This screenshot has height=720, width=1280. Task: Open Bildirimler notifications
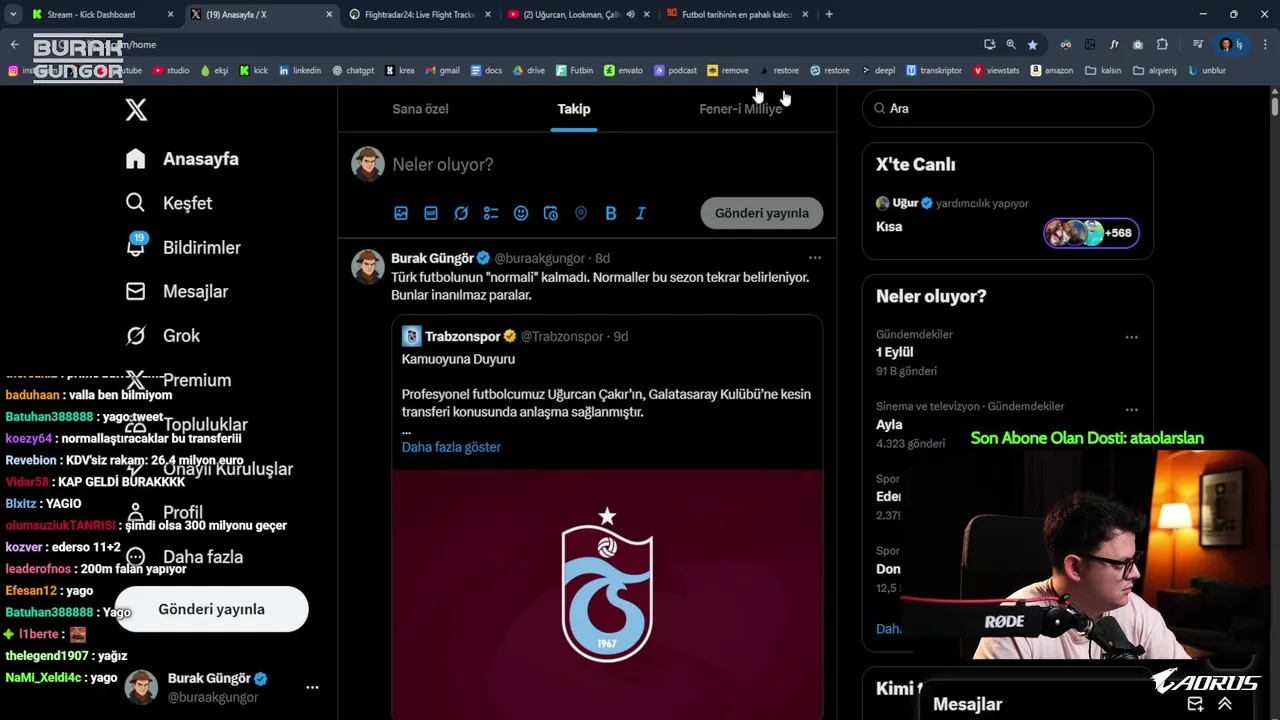click(183, 247)
